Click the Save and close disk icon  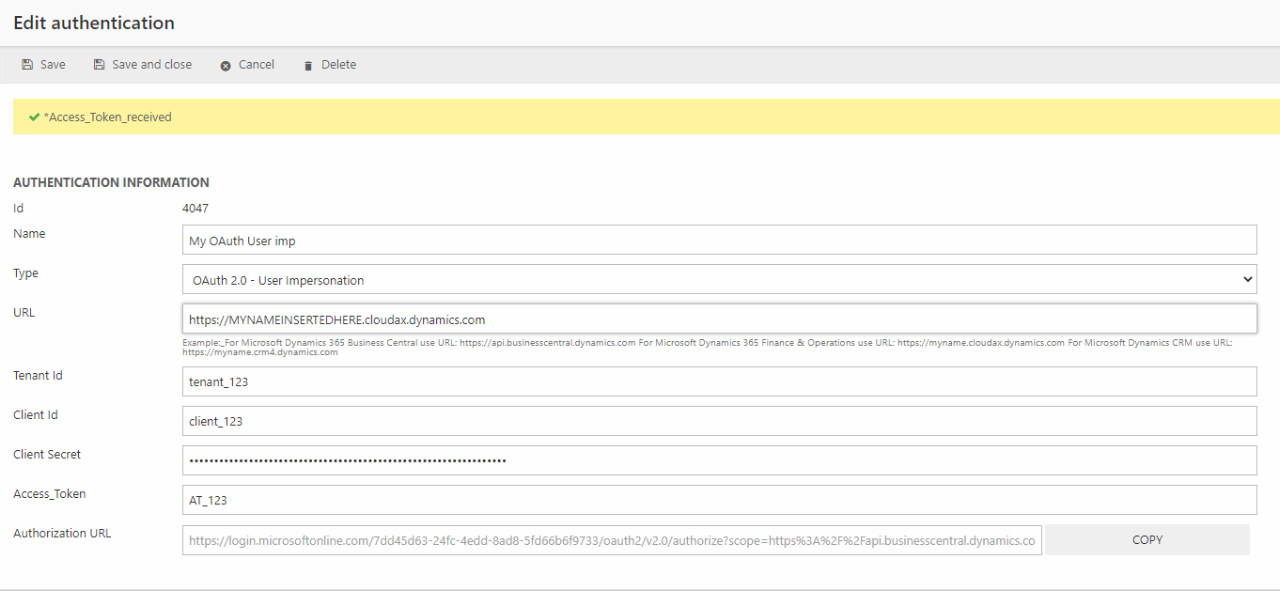point(99,65)
